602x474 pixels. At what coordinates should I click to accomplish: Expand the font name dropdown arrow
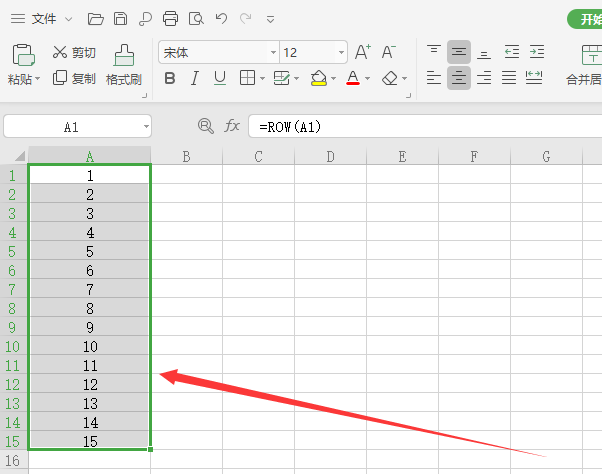tap(273, 52)
